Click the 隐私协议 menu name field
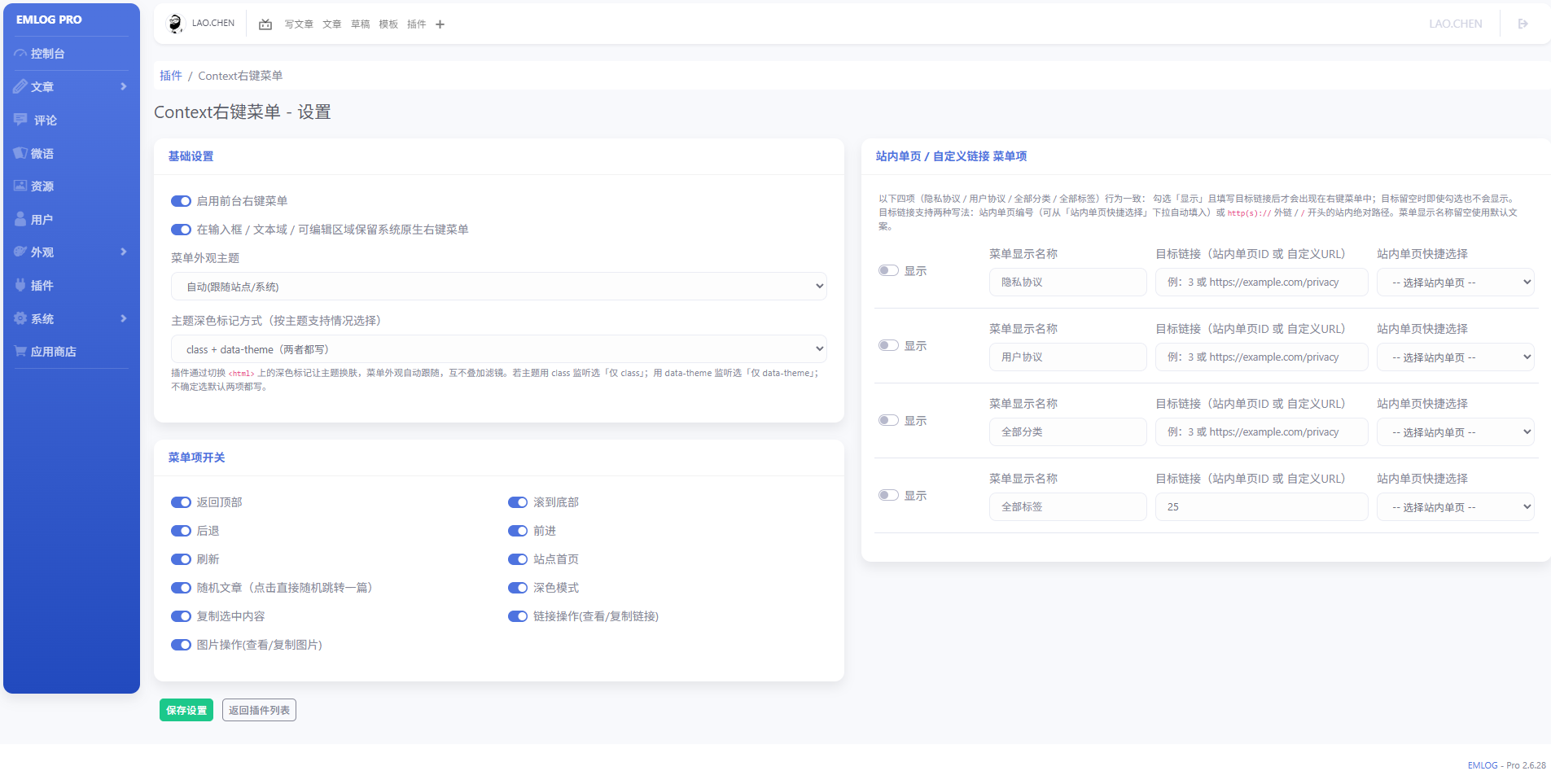 [1067, 283]
